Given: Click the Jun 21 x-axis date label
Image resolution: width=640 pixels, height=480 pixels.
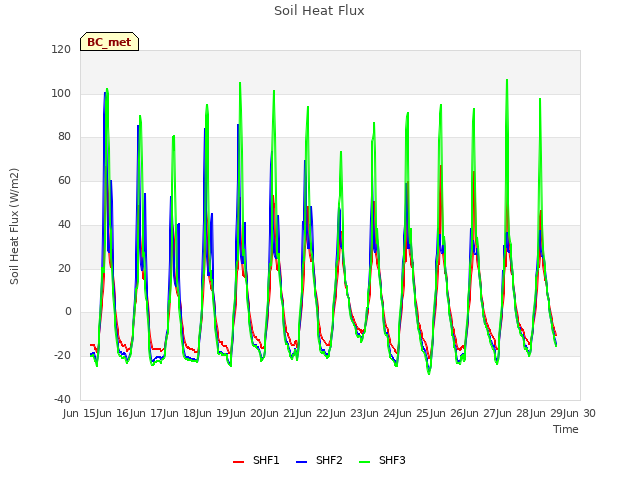Looking at the screenshot, I should coord(281,413).
